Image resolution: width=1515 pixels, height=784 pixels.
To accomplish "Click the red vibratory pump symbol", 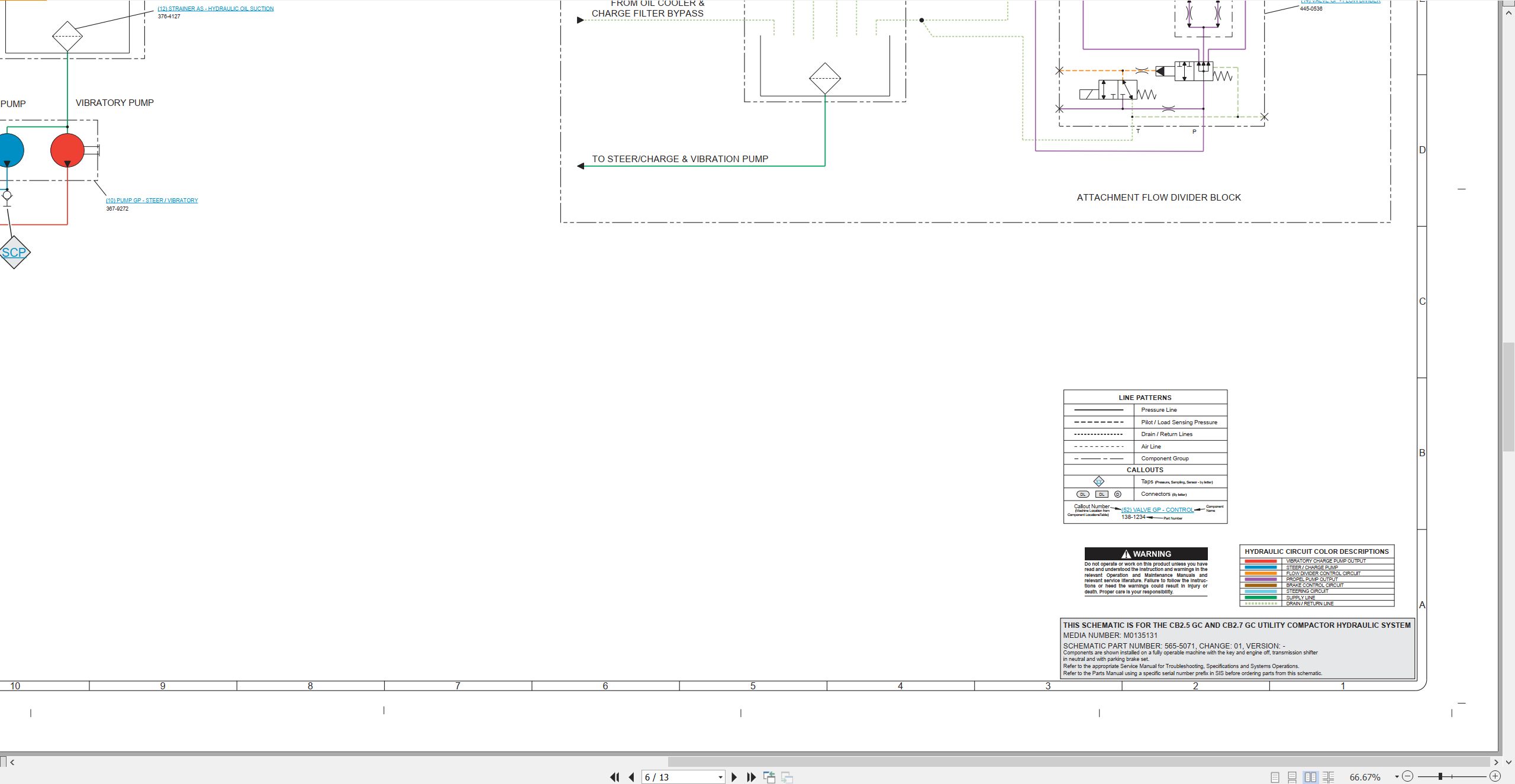I will pos(67,150).
